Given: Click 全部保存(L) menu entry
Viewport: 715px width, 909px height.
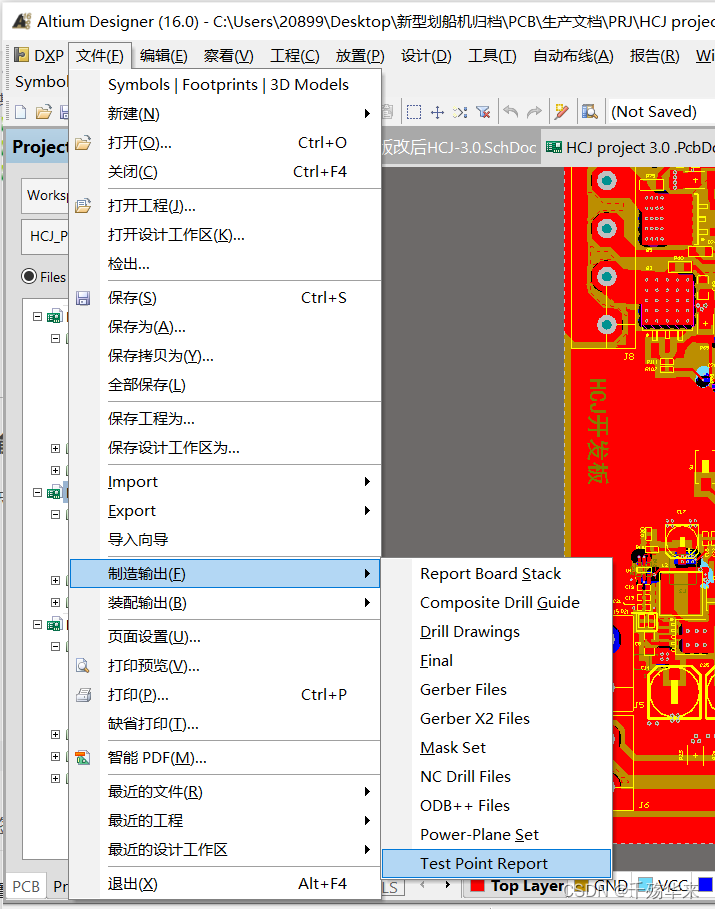Looking at the screenshot, I should [225, 385].
